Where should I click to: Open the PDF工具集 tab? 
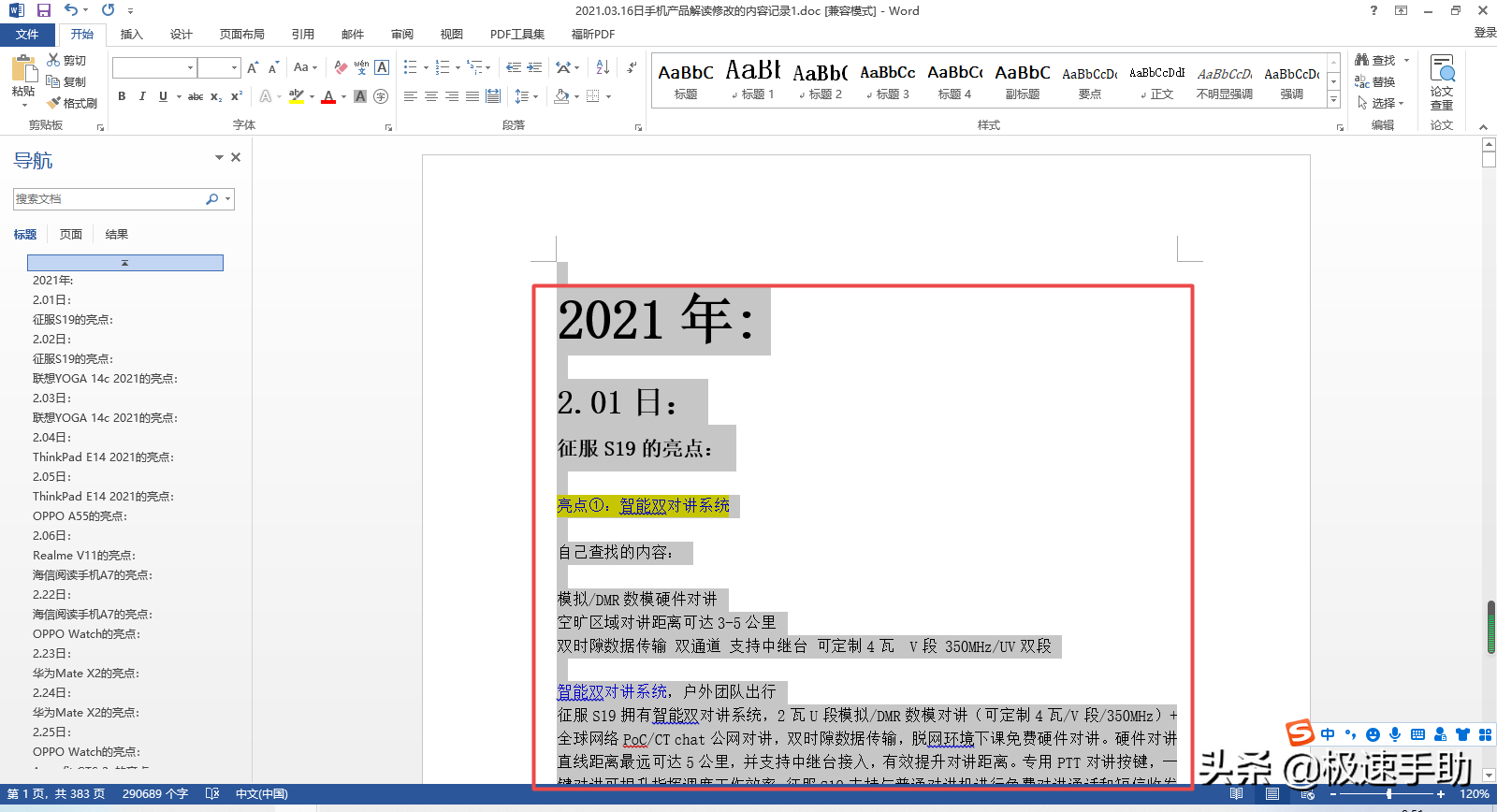pos(517,34)
